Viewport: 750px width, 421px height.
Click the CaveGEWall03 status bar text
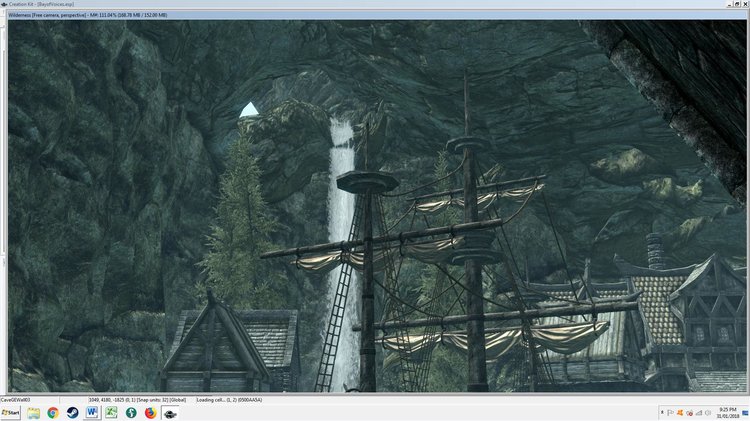15,400
